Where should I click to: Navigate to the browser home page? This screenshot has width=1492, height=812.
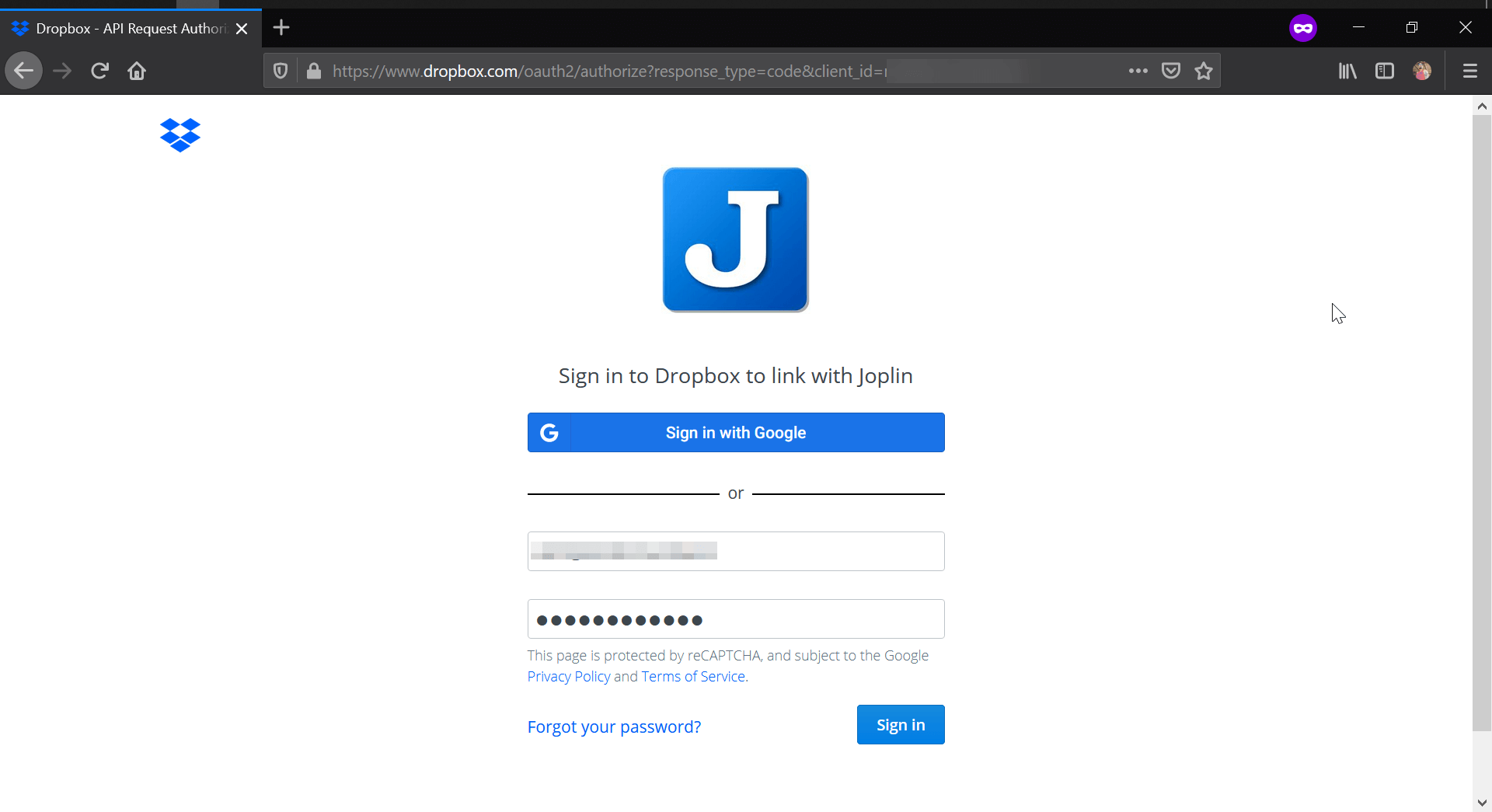(x=137, y=71)
